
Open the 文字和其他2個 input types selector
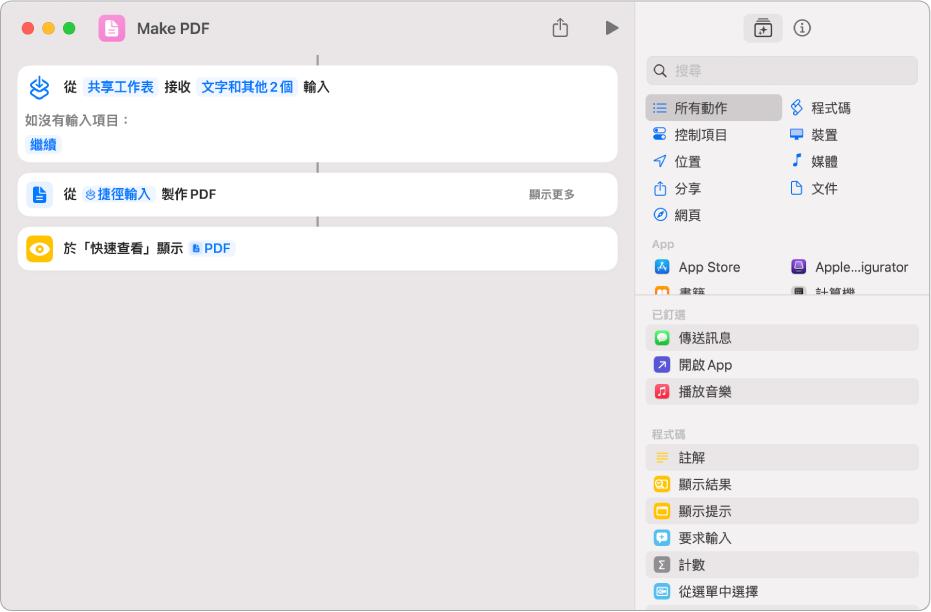247,87
